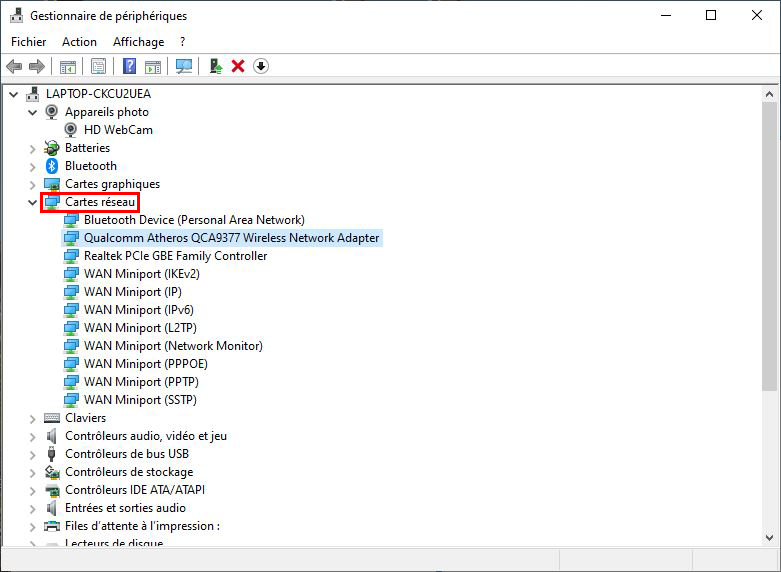Expand the Batteries category
Image resolution: width=781 pixels, height=572 pixels.
coord(33,148)
